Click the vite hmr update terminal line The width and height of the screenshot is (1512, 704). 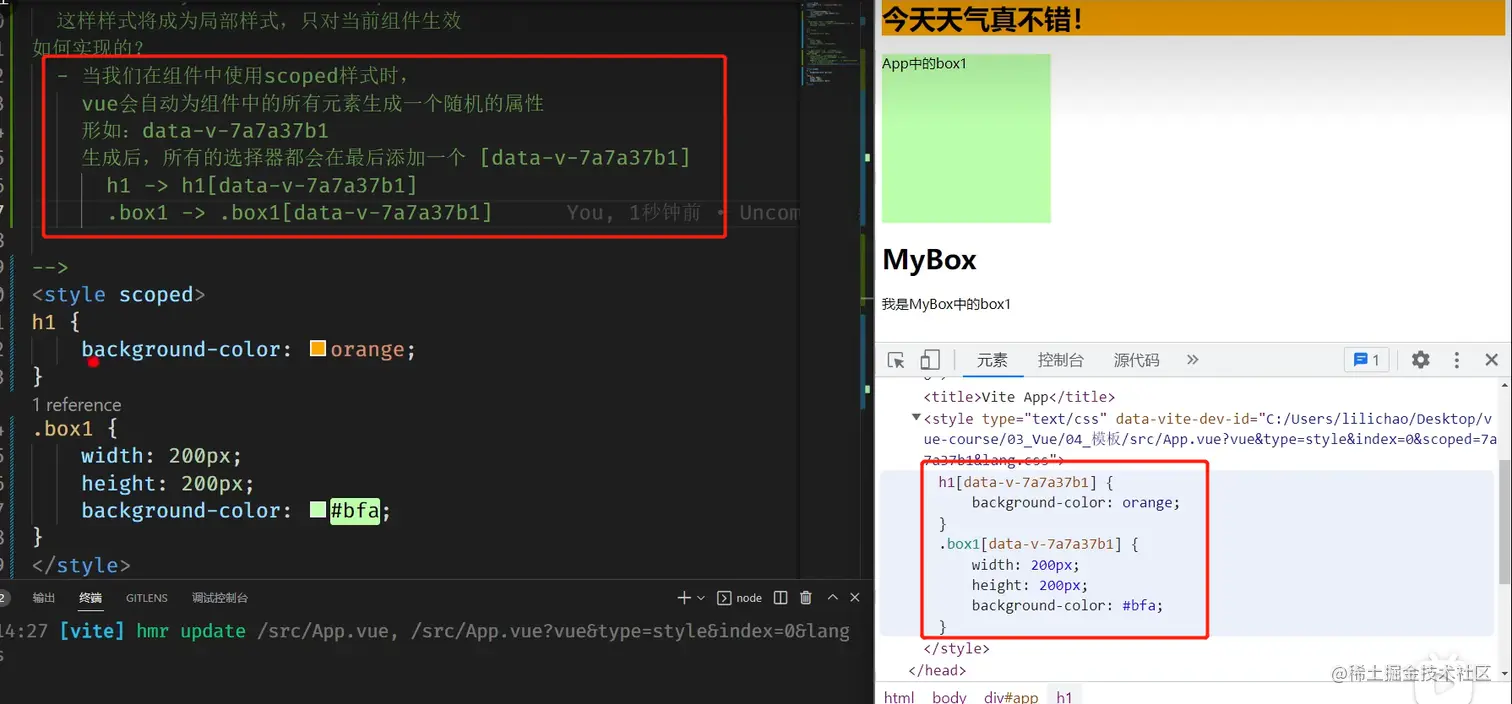point(425,631)
